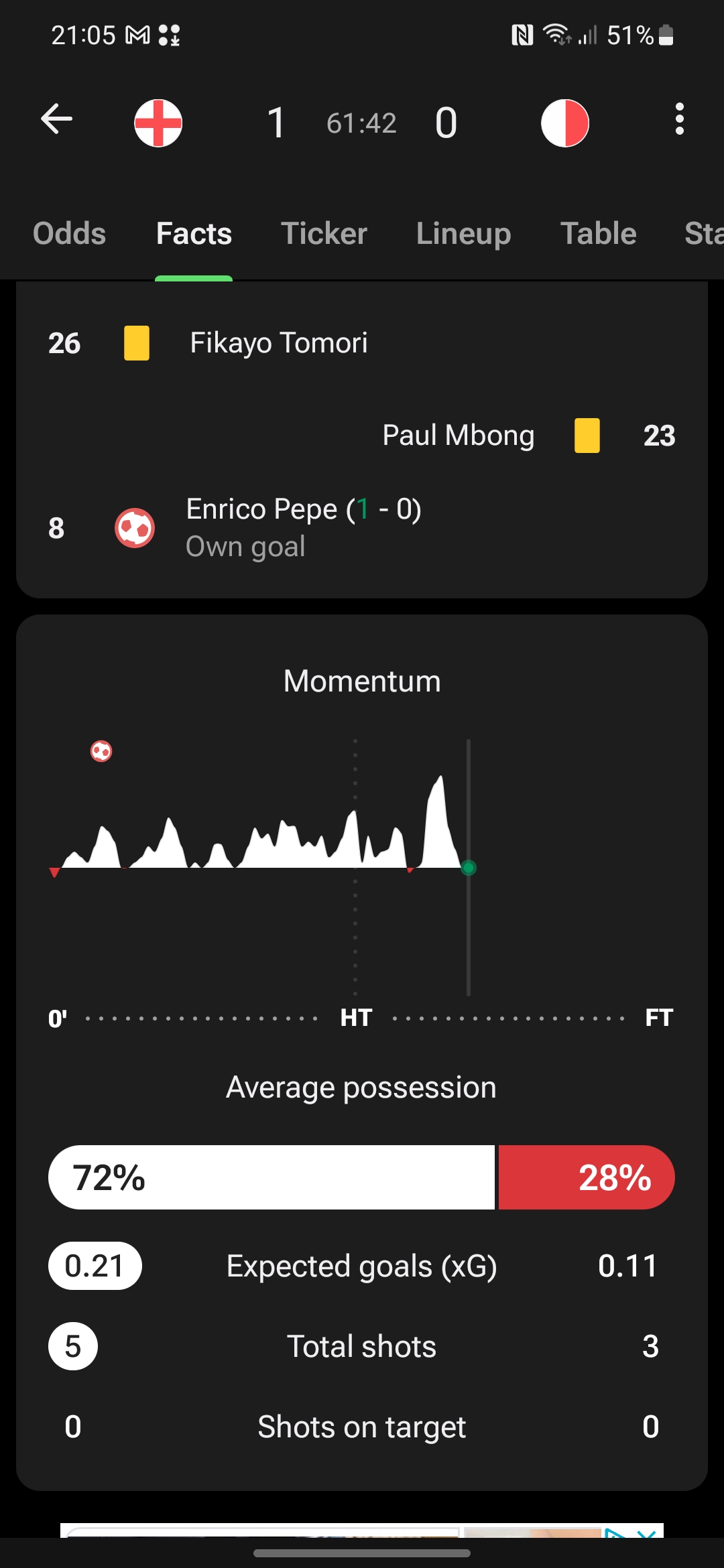Open the three-dot overflow menu
This screenshot has height=1568, width=724.
point(680,119)
